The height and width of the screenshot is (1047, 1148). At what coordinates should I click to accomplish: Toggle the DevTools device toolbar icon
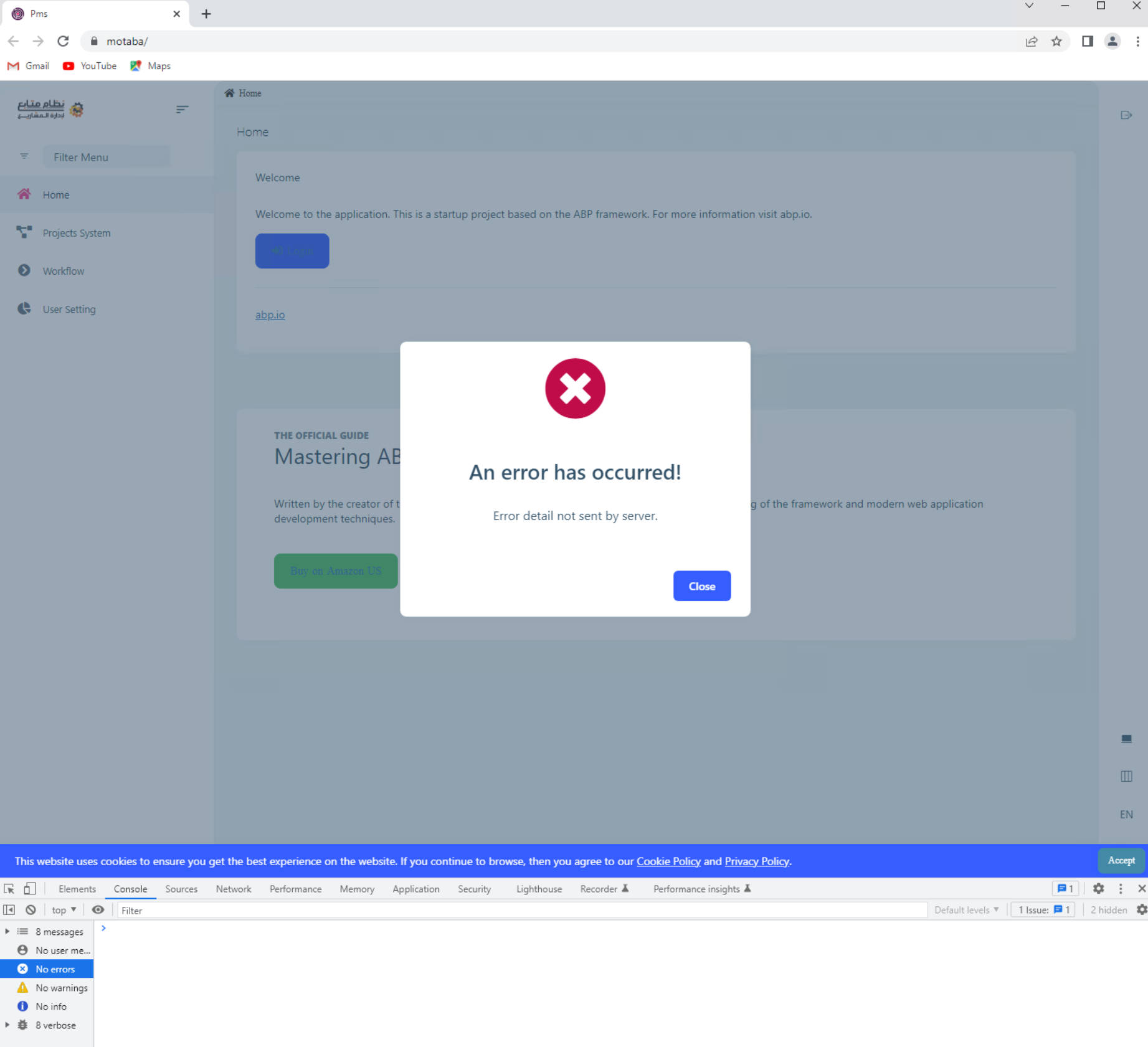30,889
